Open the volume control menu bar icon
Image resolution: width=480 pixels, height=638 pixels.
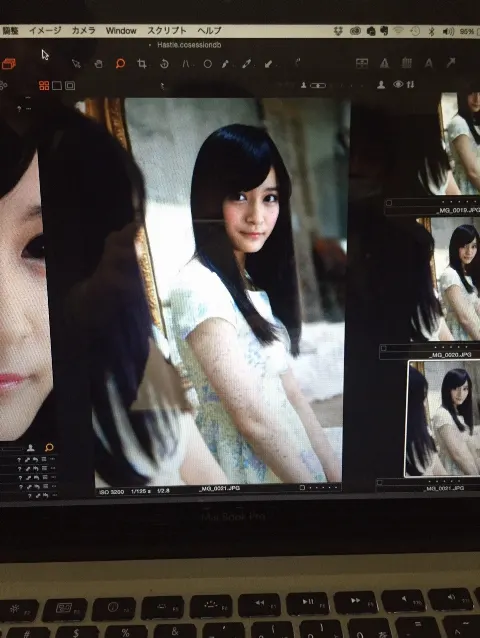click(x=448, y=31)
